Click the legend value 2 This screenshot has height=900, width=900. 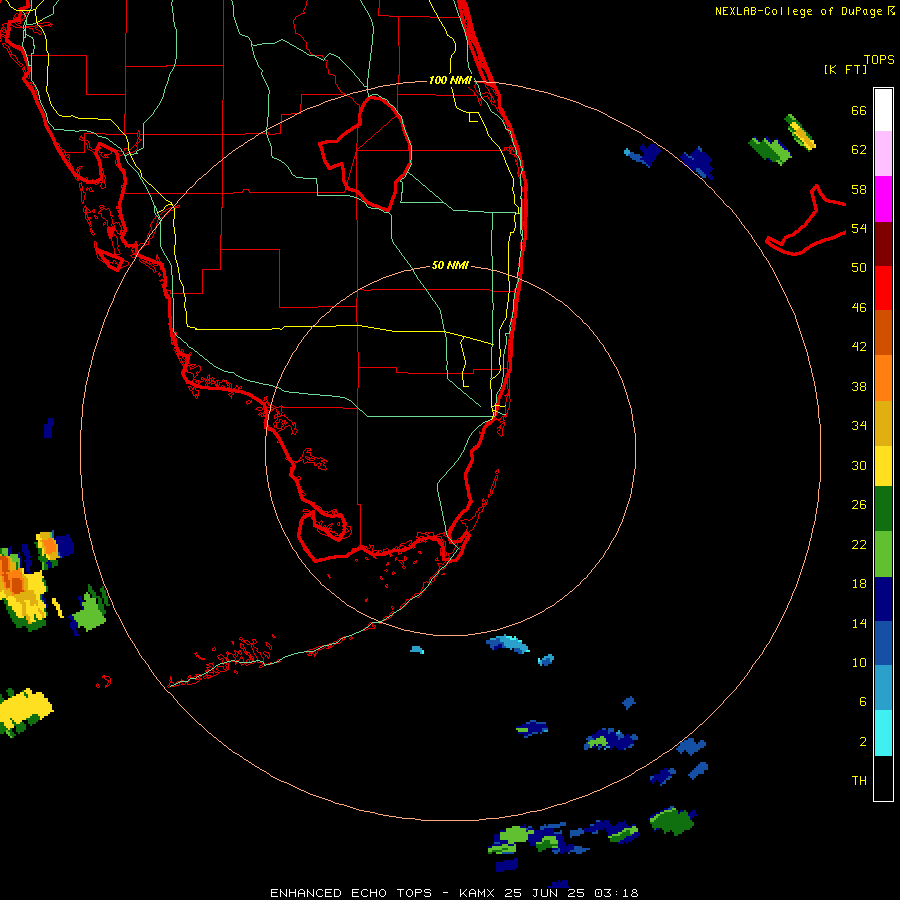(x=862, y=742)
